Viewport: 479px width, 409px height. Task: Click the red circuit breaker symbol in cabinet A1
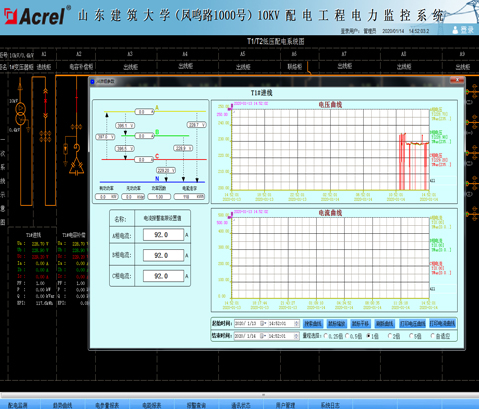(x=46, y=101)
